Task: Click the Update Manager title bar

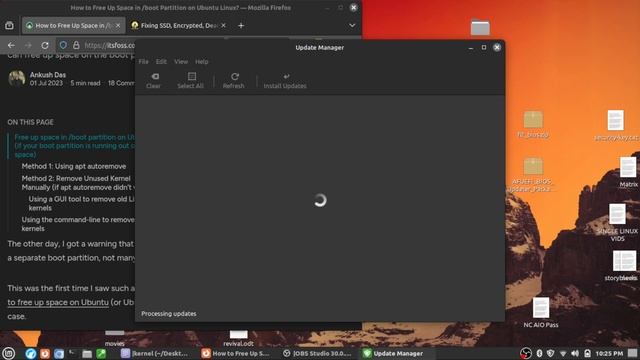Action: (x=320, y=47)
